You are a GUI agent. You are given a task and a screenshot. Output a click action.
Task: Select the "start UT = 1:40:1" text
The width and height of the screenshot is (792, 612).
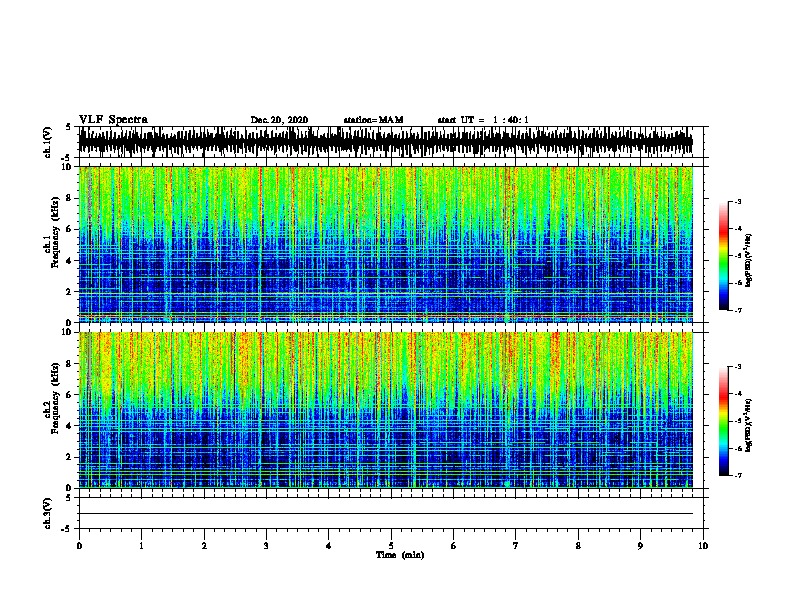[483, 120]
